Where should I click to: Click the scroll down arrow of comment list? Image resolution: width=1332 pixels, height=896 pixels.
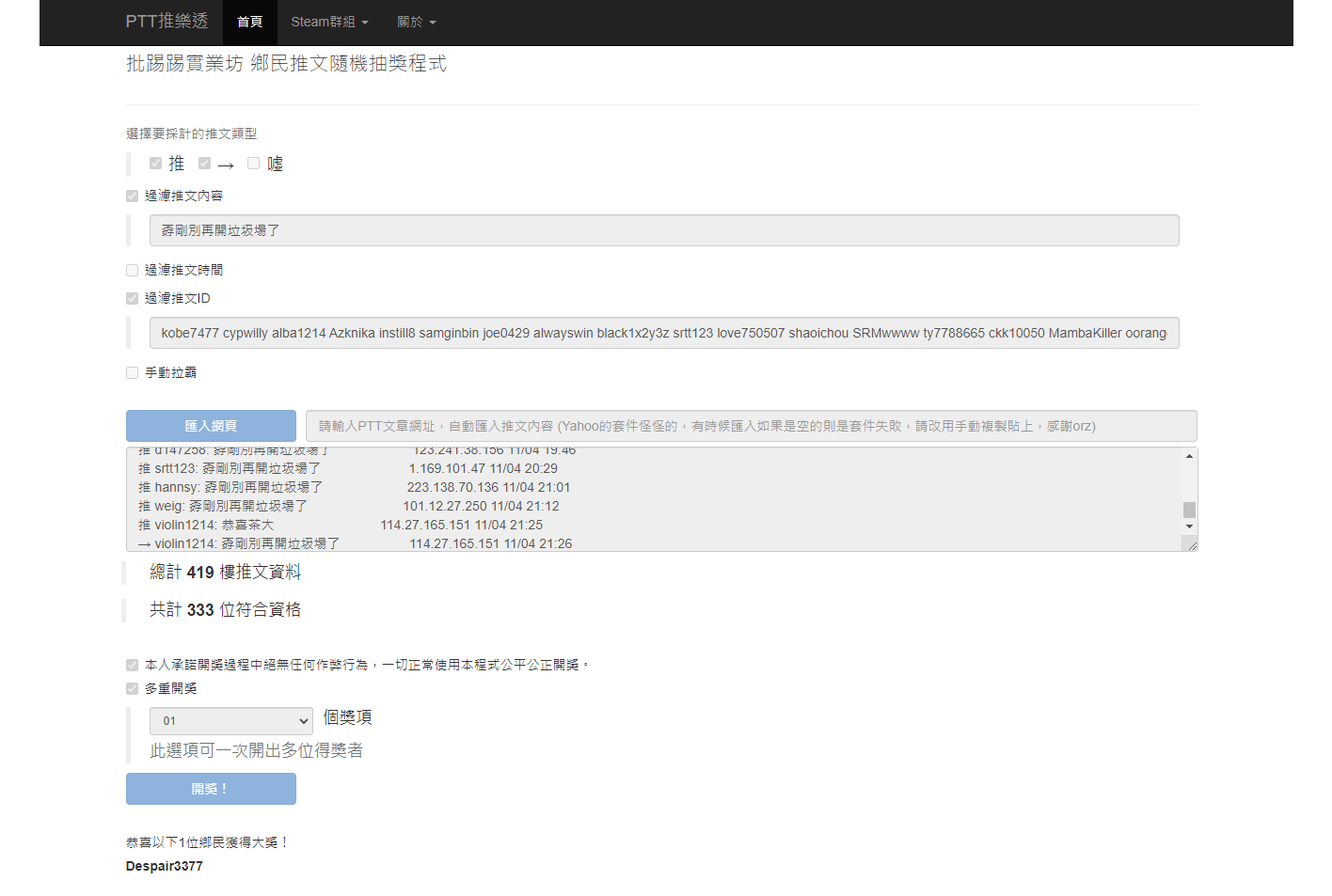(1189, 527)
